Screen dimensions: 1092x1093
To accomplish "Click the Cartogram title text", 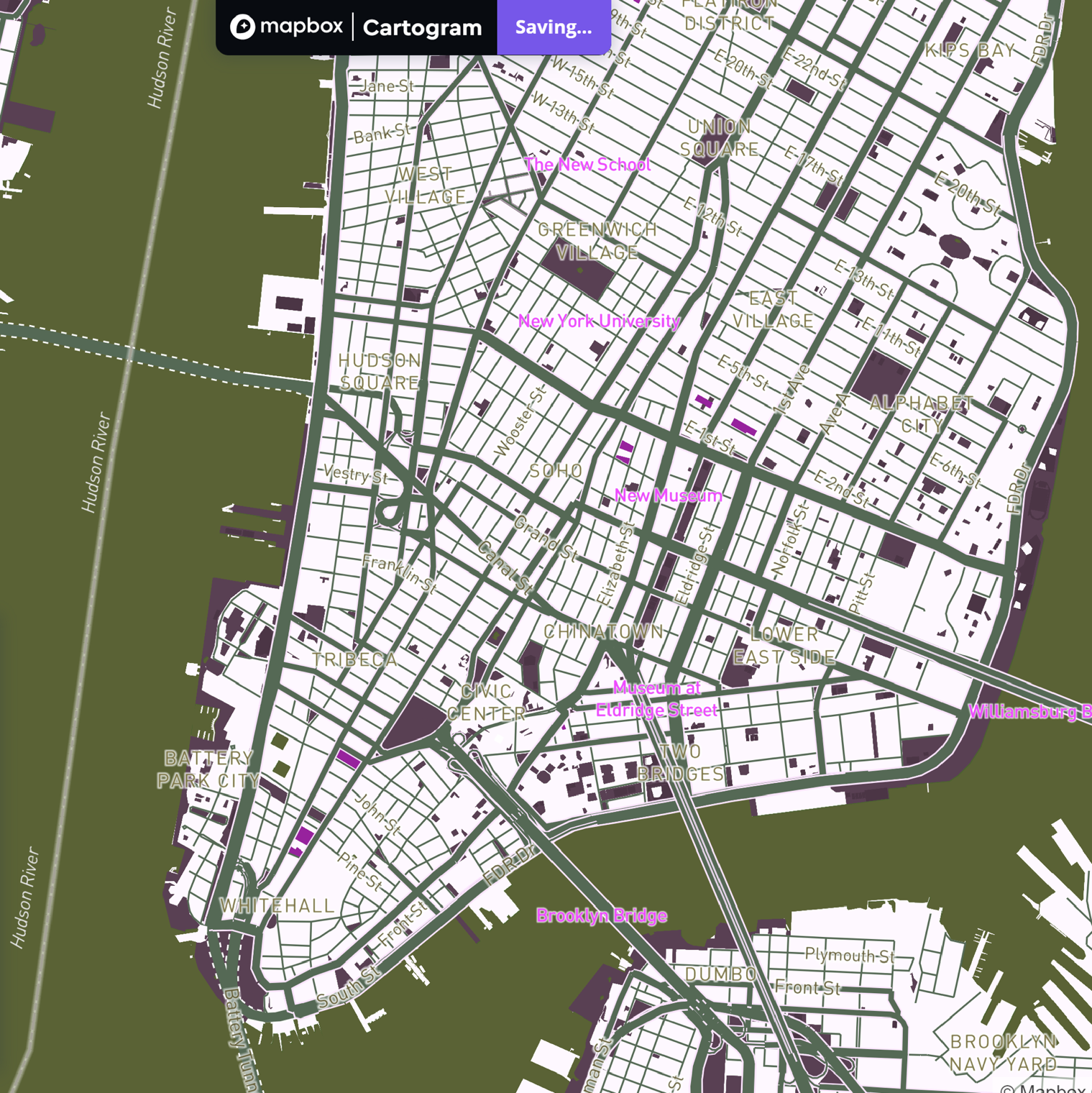I will click(x=422, y=27).
